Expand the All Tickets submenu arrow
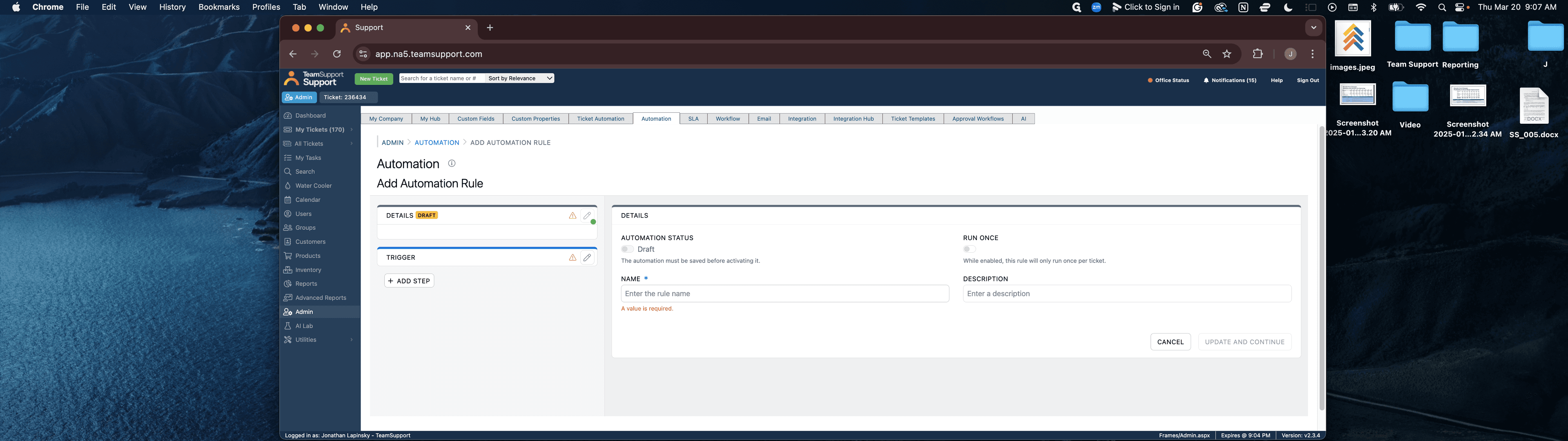1568x441 pixels. click(352, 144)
